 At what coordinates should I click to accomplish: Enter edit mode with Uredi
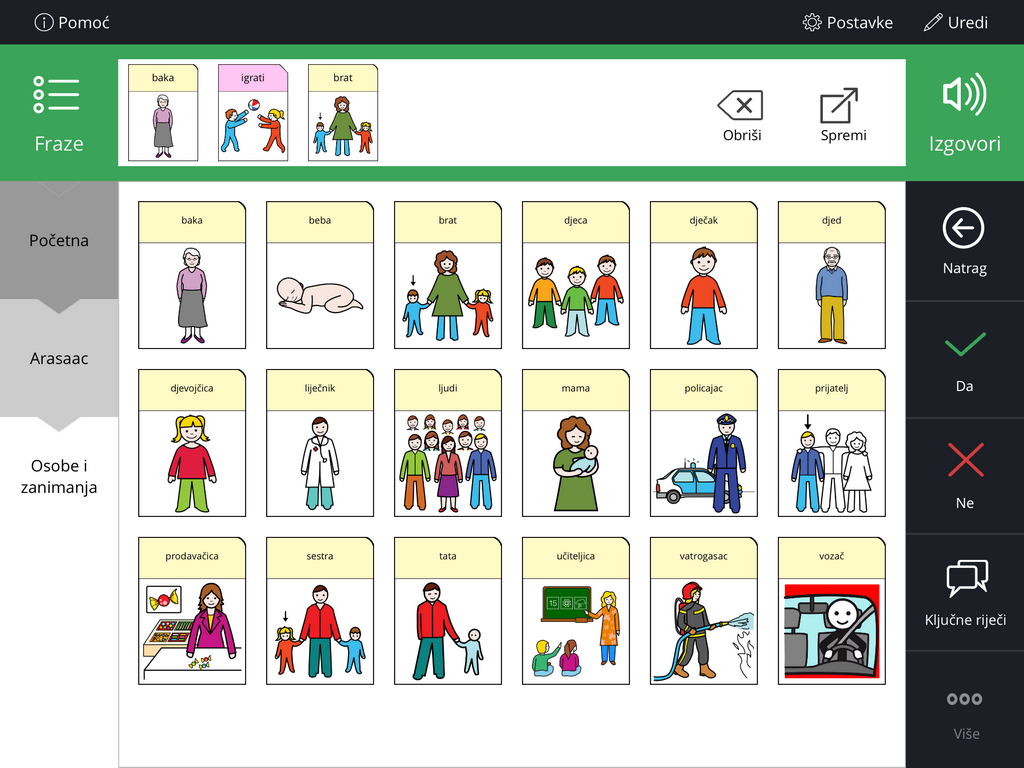click(x=955, y=22)
